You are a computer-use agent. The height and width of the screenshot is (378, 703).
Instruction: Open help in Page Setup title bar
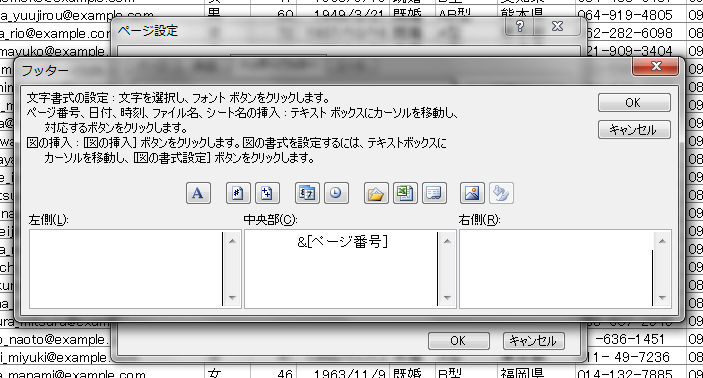click(x=520, y=27)
